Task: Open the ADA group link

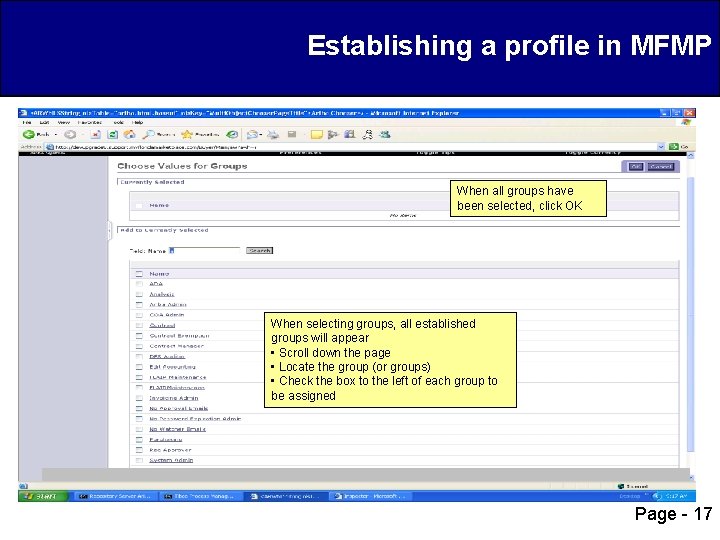Action: 156,284
